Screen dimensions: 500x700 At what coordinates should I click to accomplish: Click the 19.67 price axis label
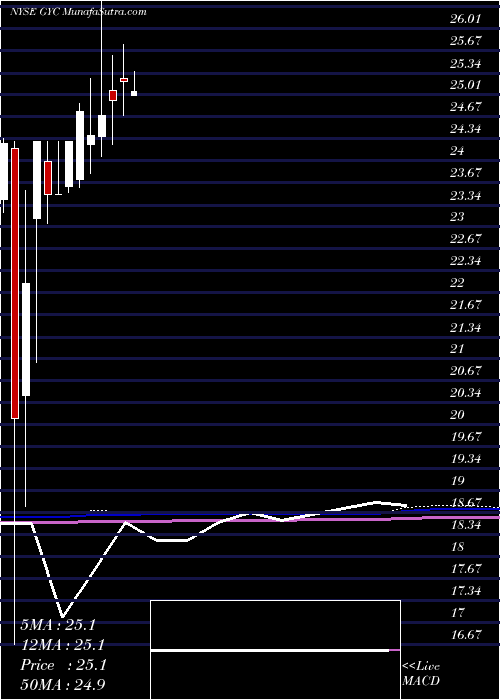pyautogui.click(x=466, y=437)
